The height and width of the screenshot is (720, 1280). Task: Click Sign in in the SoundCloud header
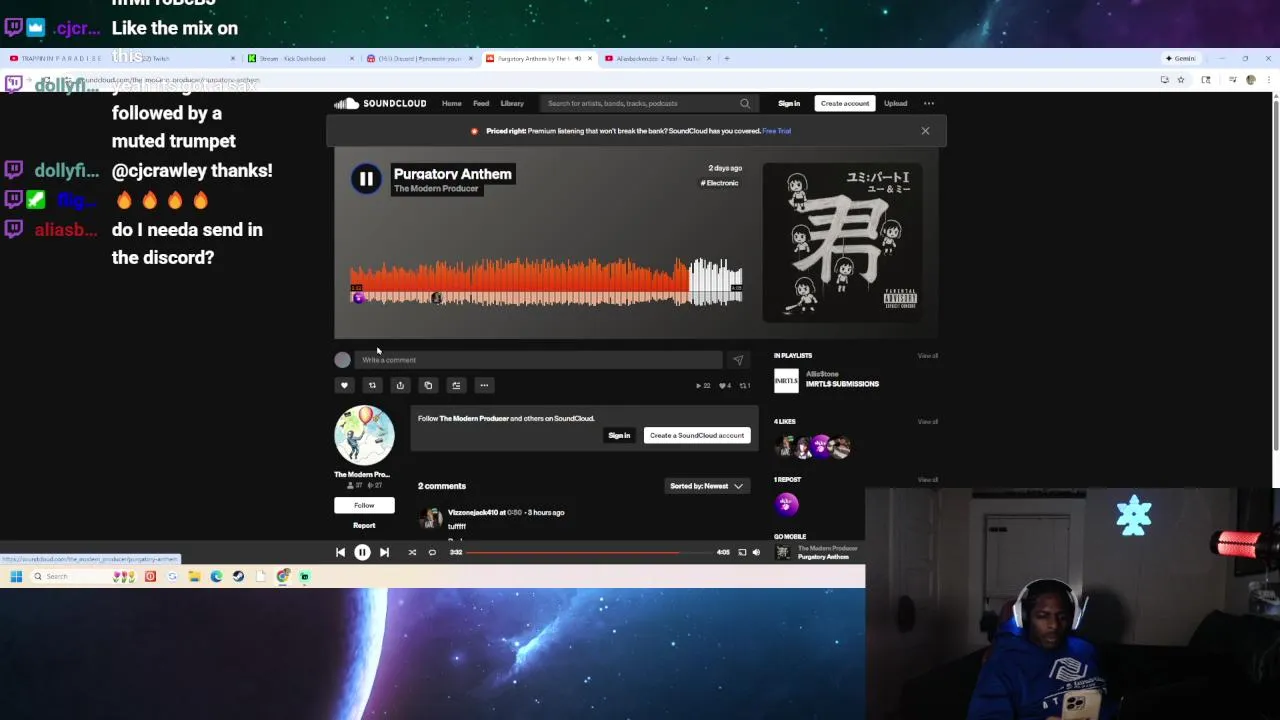(789, 103)
